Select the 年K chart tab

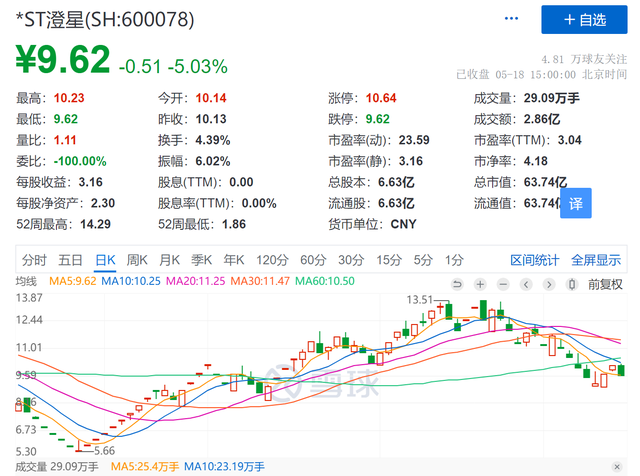click(234, 260)
